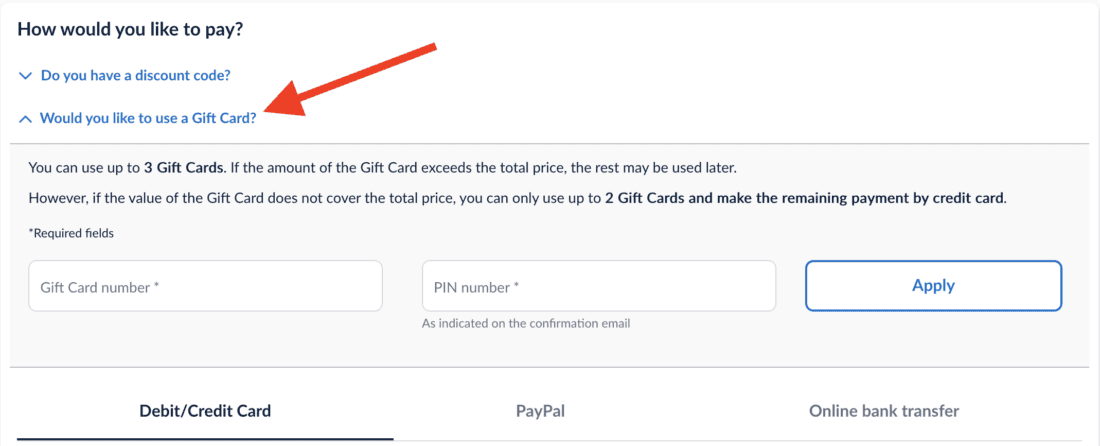1100x446 pixels.
Task: Focus the Gift Card number field
Action: pos(205,287)
